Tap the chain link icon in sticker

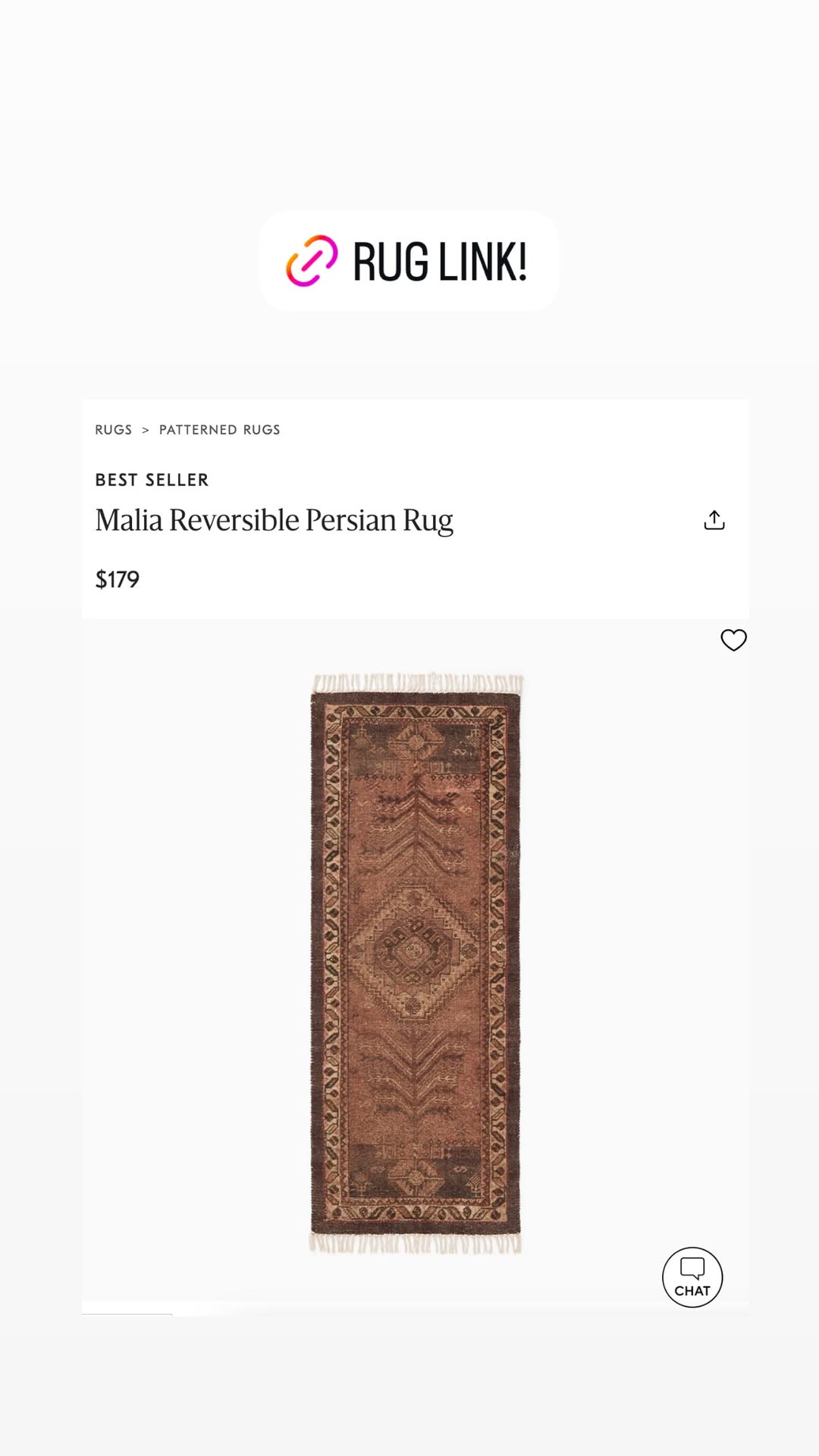click(x=312, y=261)
